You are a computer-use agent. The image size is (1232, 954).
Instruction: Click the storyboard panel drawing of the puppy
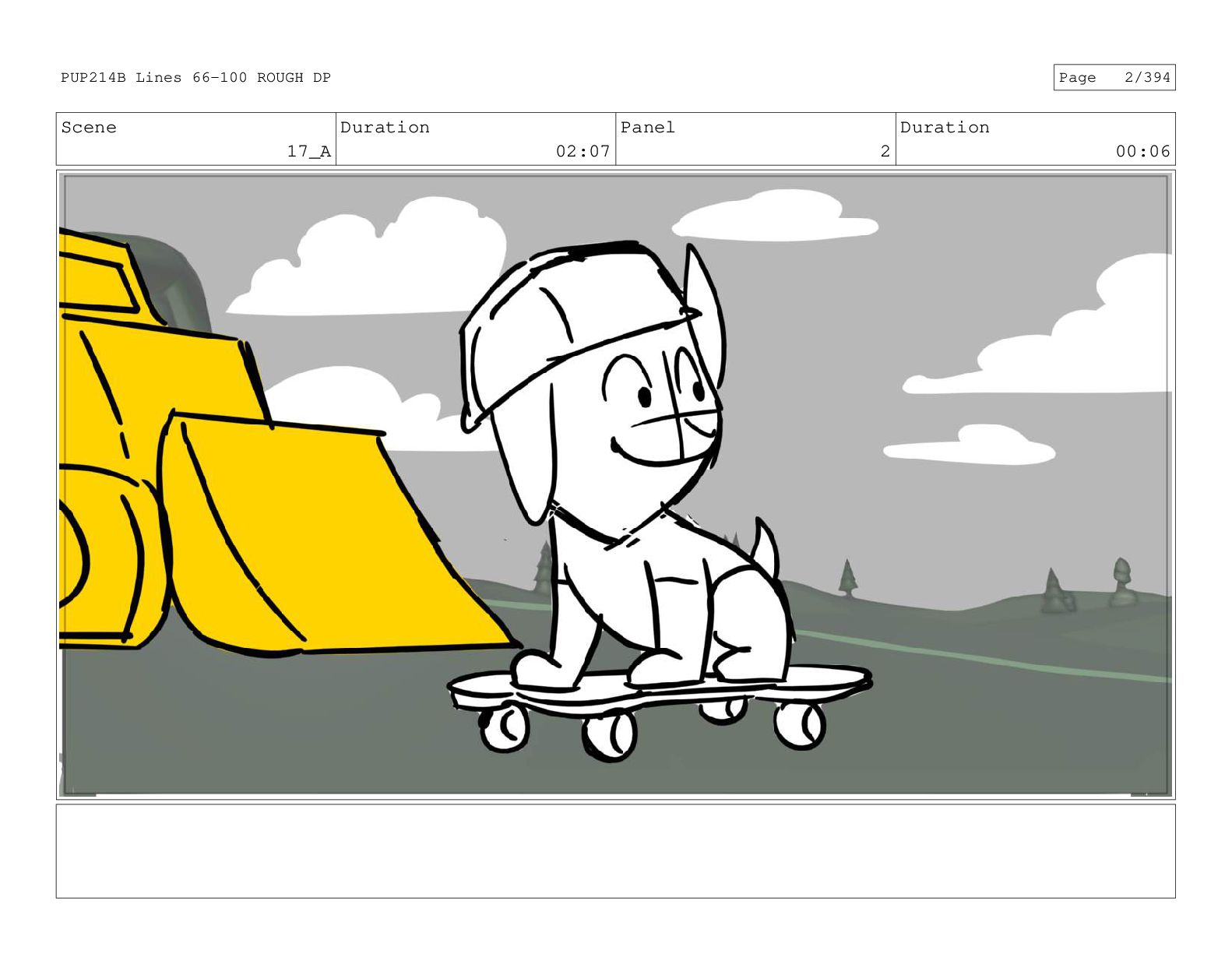[x=615, y=484]
